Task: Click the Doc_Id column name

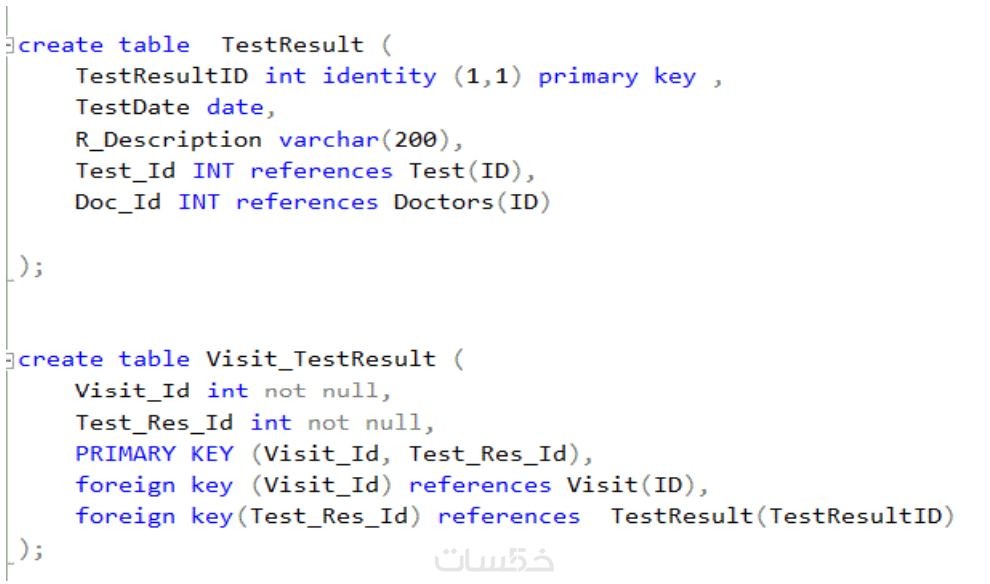Action: [118, 202]
